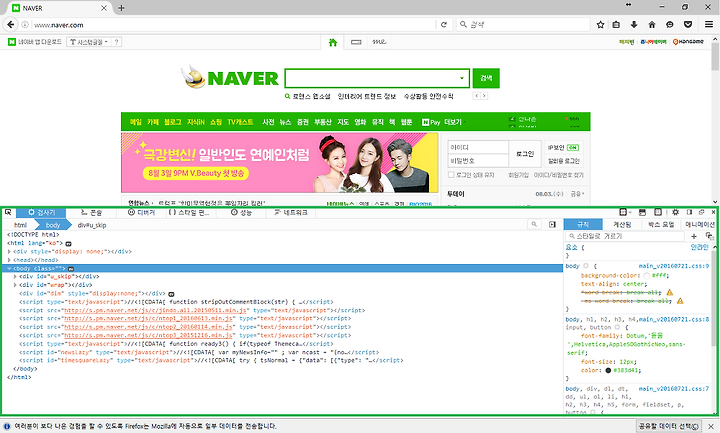Expand the div style display none node

[9, 252]
